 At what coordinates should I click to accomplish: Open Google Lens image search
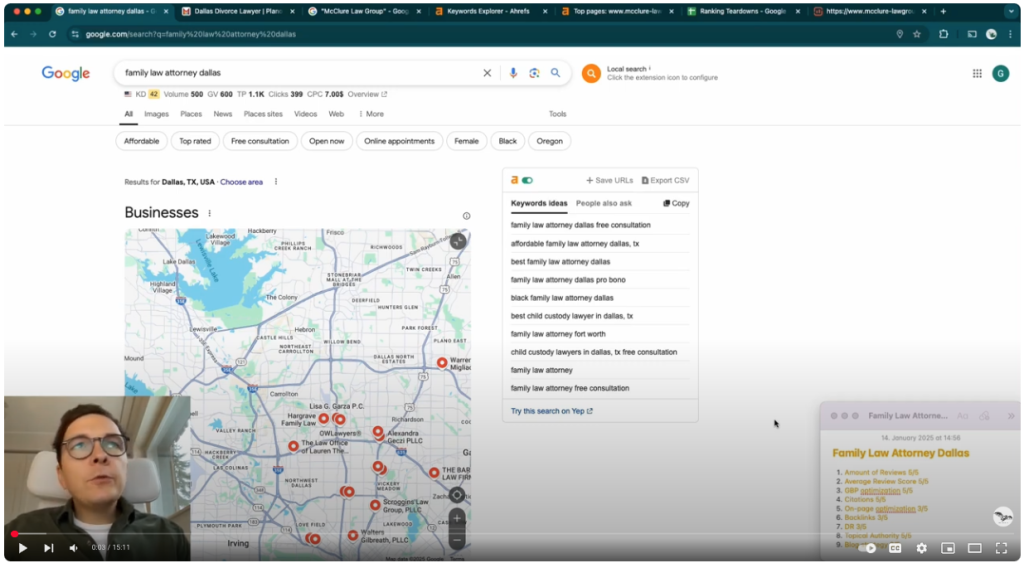point(534,73)
